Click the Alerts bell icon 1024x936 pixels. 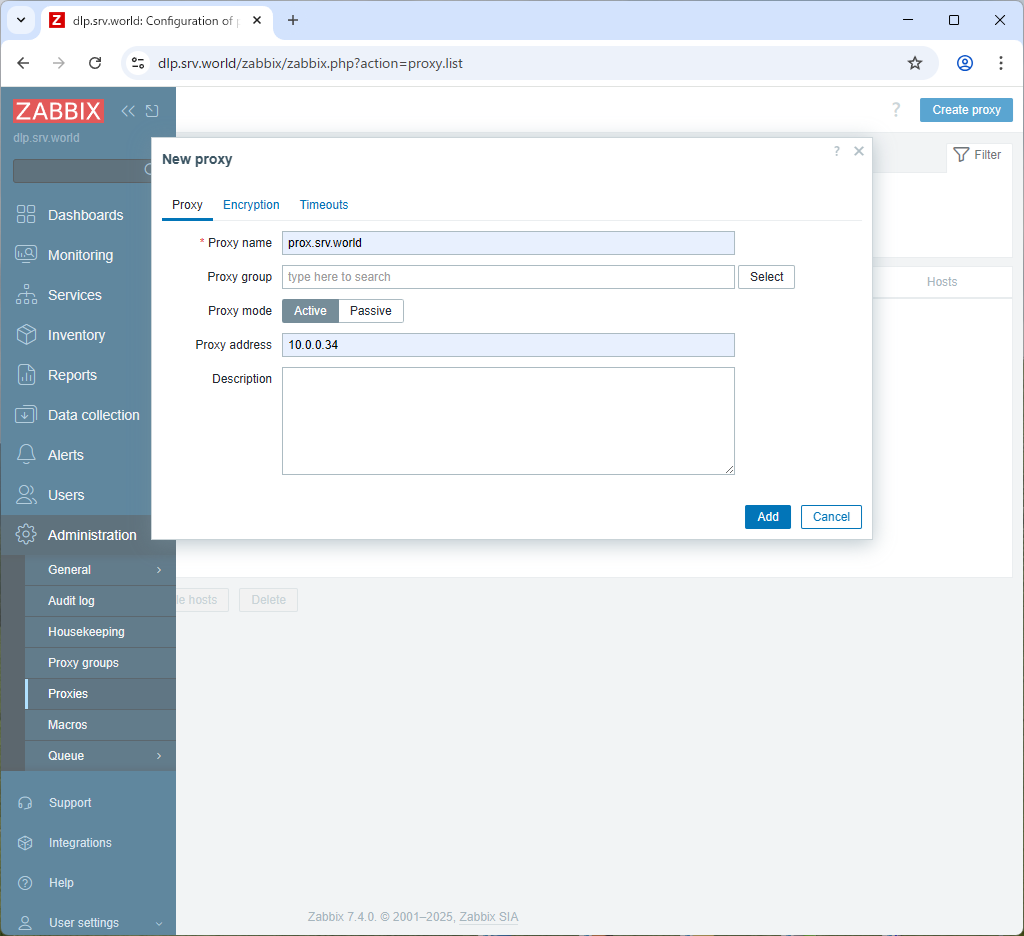(26, 455)
